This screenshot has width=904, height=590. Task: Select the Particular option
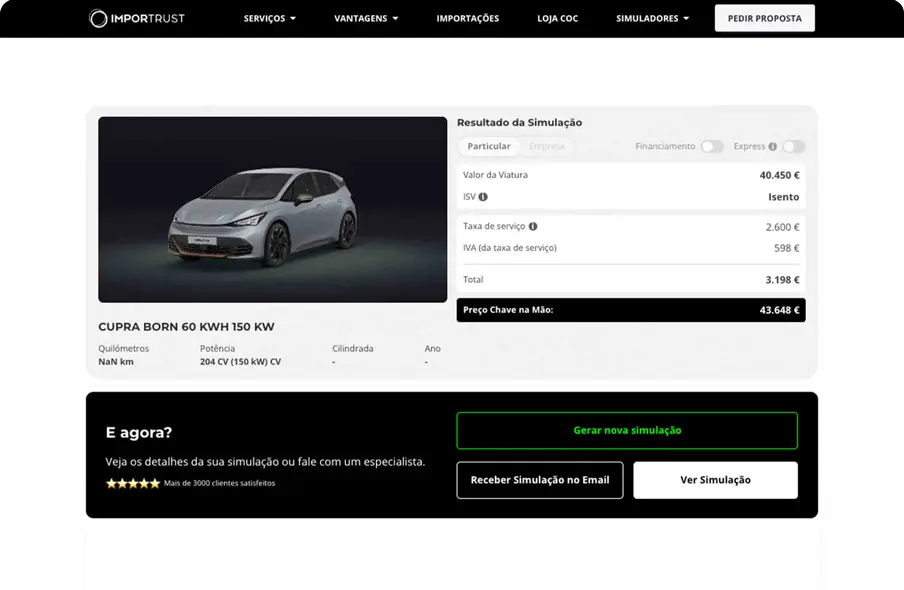pyautogui.click(x=489, y=147)
